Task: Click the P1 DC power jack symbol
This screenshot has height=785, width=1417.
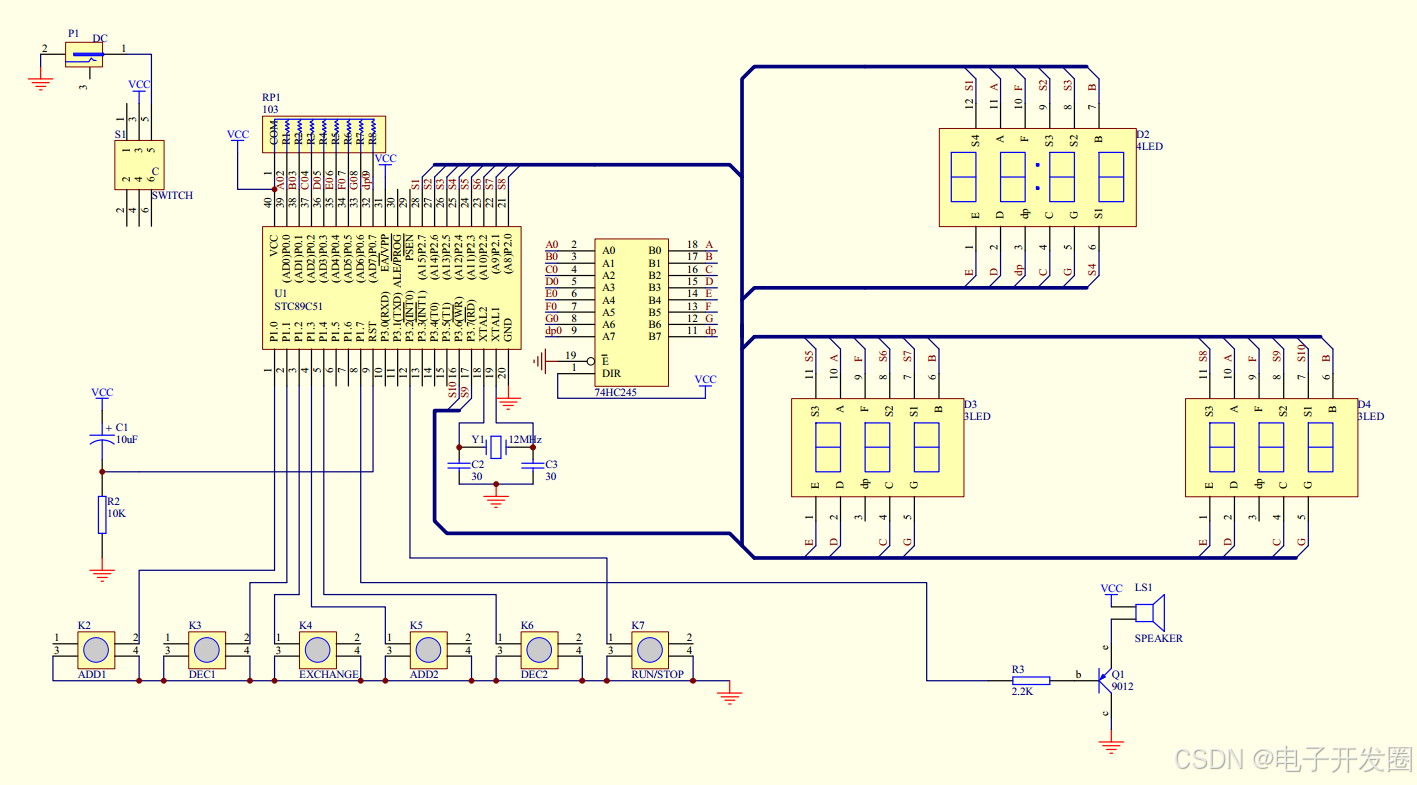Action: (x=84, y=54)
